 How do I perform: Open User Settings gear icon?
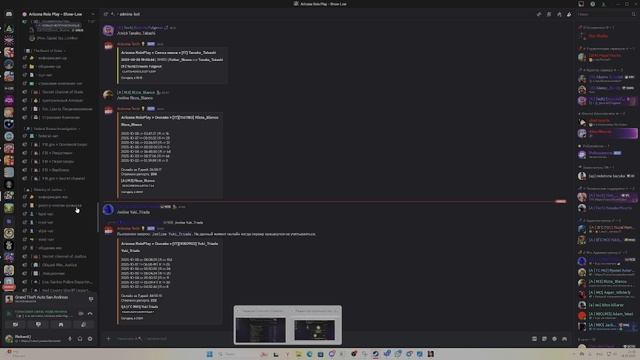point(90,339)
